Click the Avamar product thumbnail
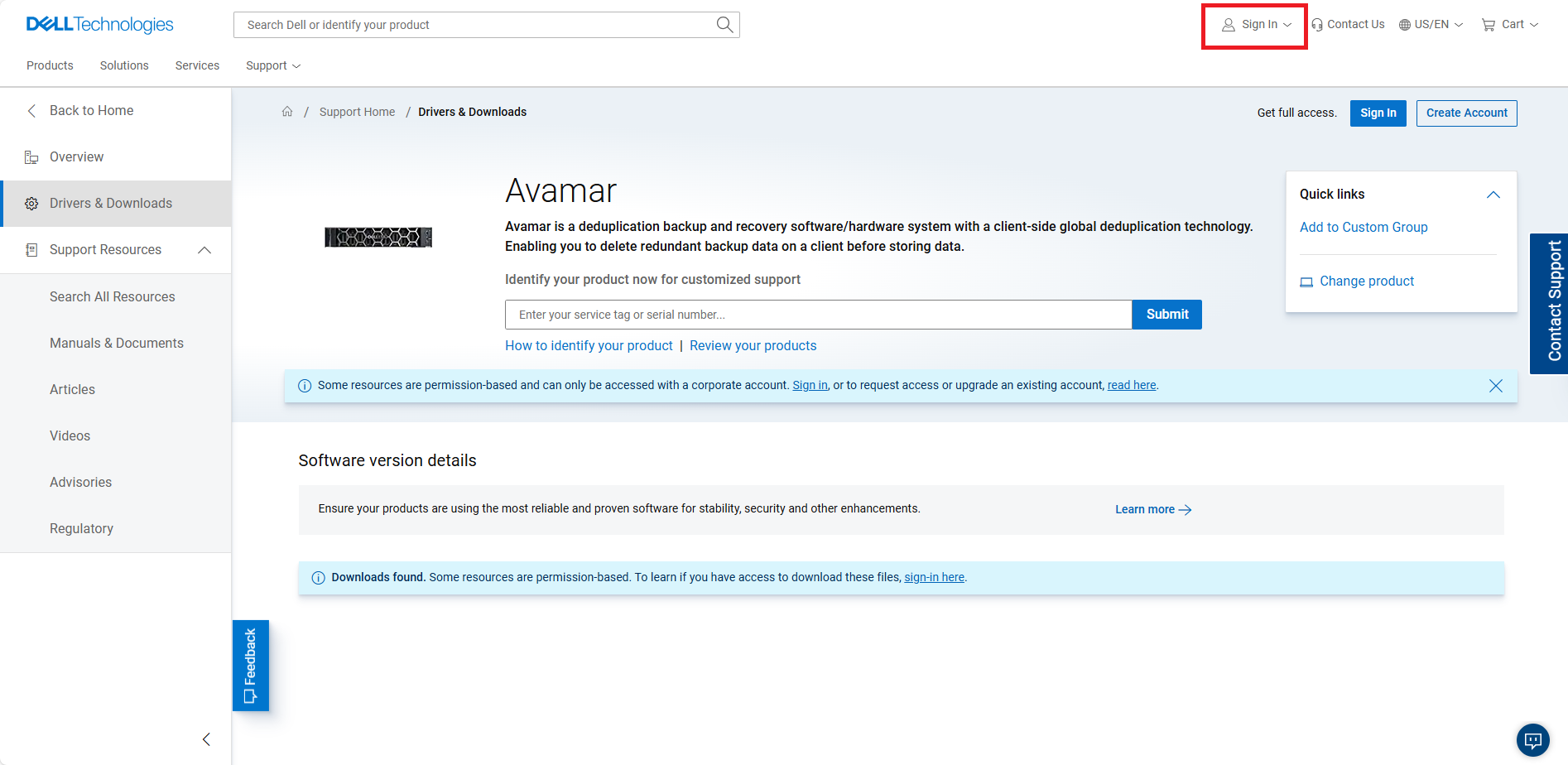1568x765 pixels. (378, 237)
